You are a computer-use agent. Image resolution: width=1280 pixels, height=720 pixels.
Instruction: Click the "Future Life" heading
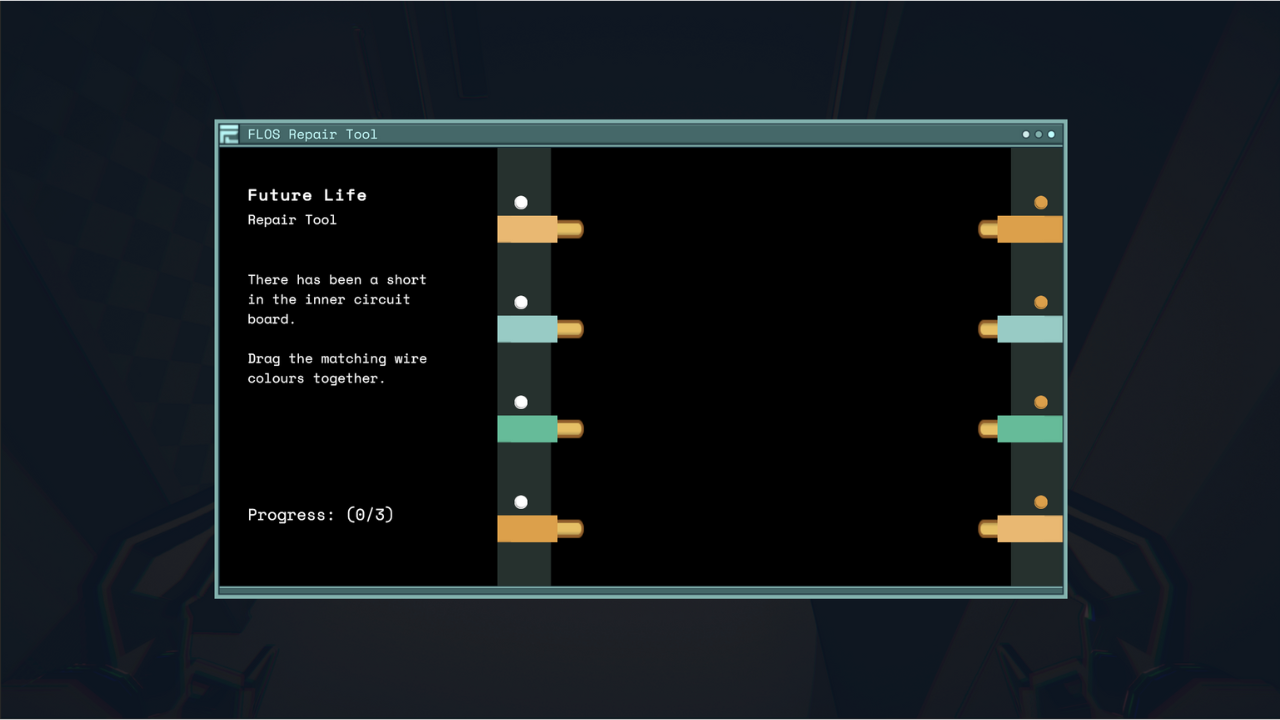tap(307, 195)
